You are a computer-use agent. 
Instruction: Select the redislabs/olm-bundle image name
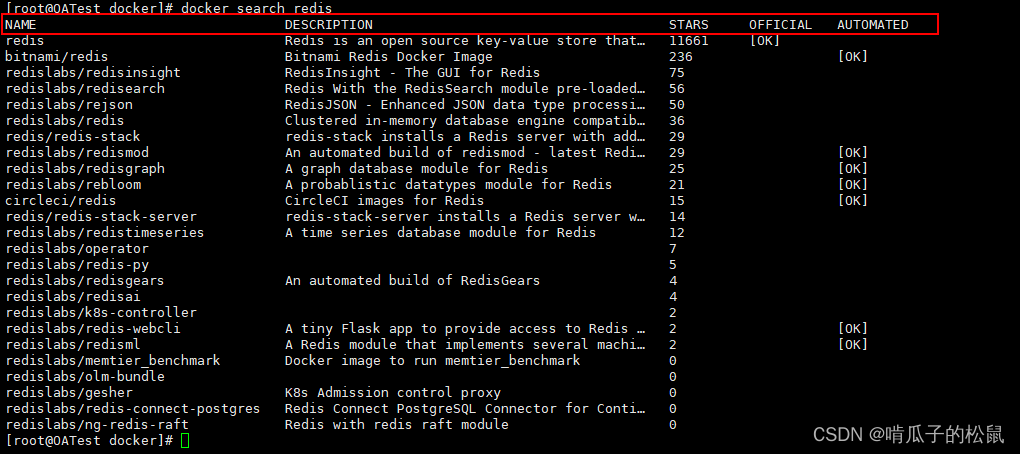point(85,377)
